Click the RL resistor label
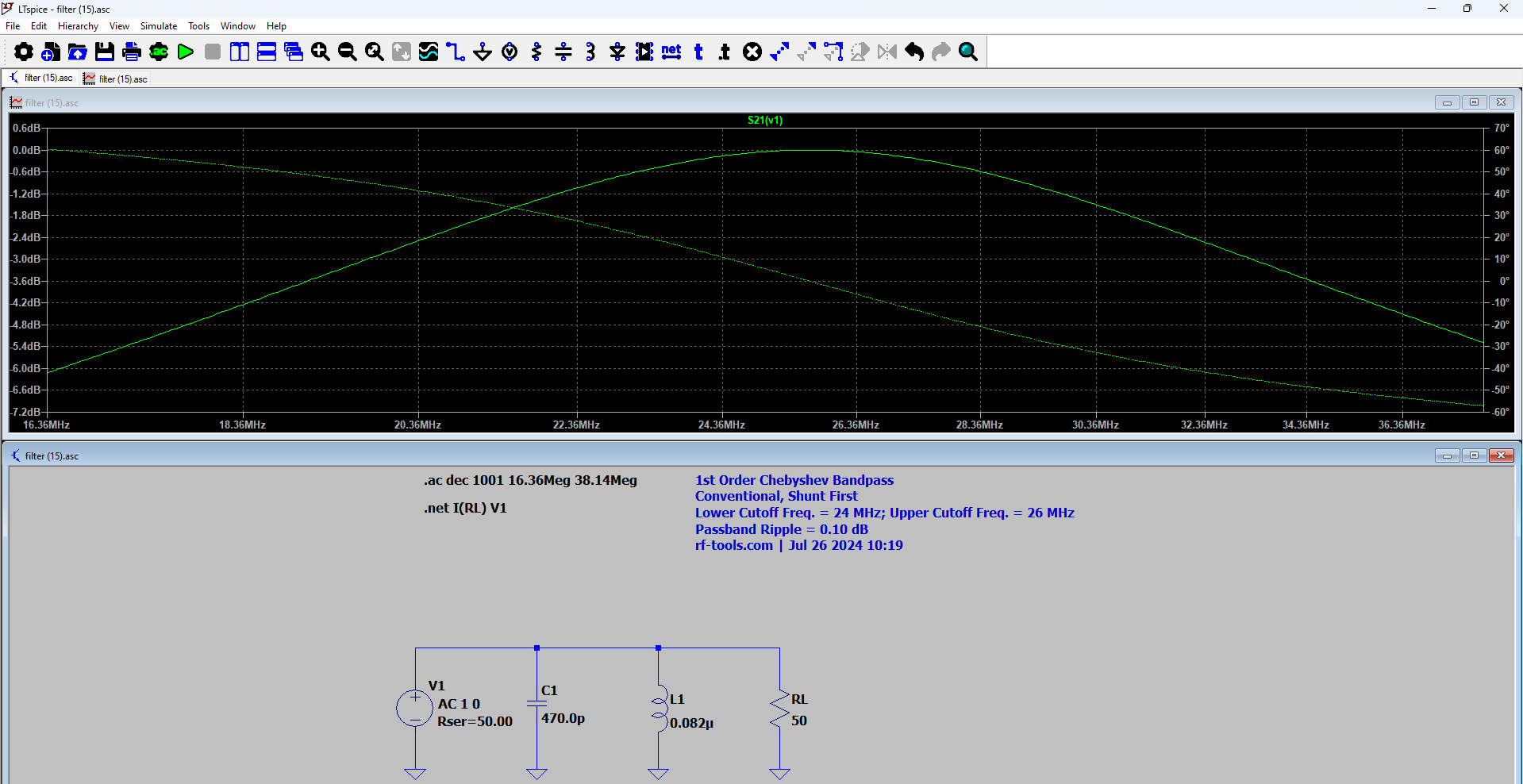This screenshot has width=1523, height=784. tap(799, 699)
